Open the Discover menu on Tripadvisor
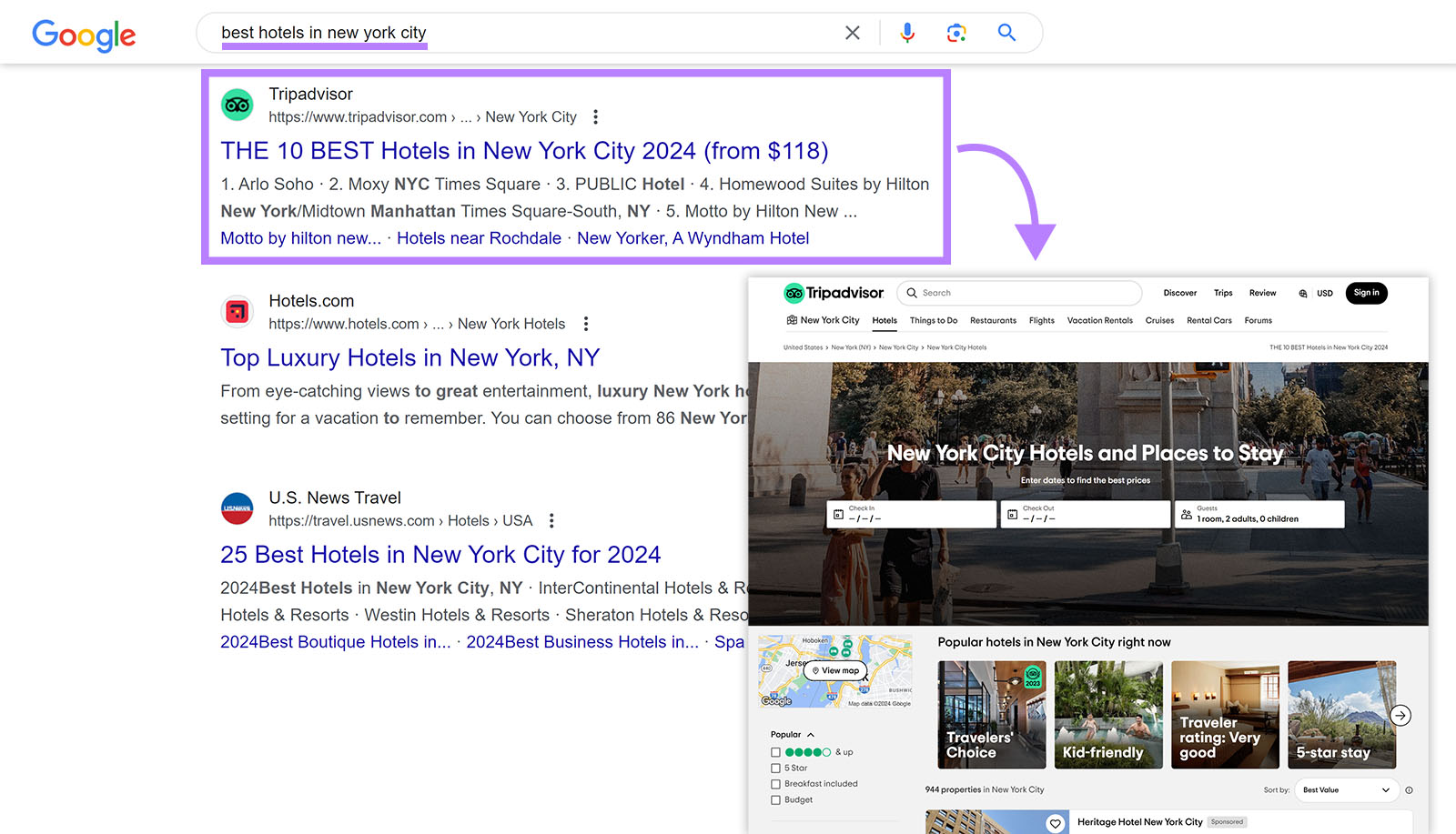The width and height of the screenshot is (1456, 834). [x=1179, y=293]
